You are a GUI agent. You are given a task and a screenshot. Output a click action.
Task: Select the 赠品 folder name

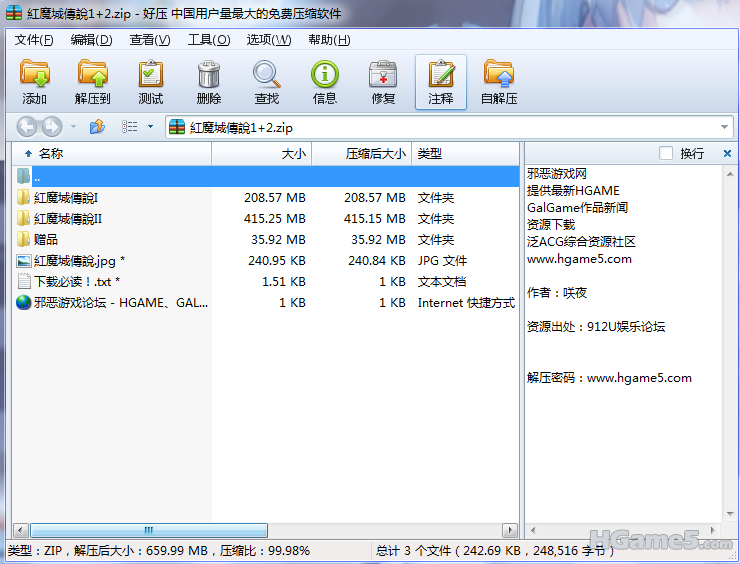tap(46, 239)
